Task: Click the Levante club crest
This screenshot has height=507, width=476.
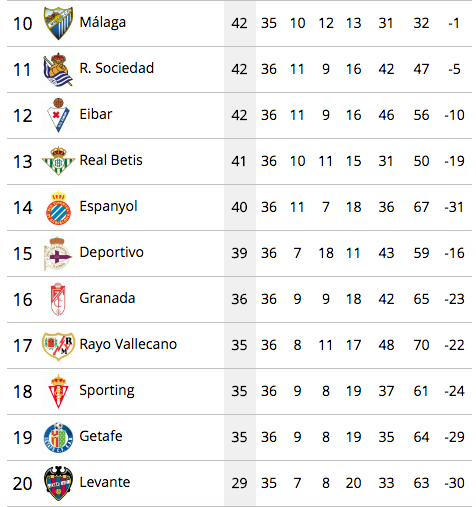Action: 58,483
